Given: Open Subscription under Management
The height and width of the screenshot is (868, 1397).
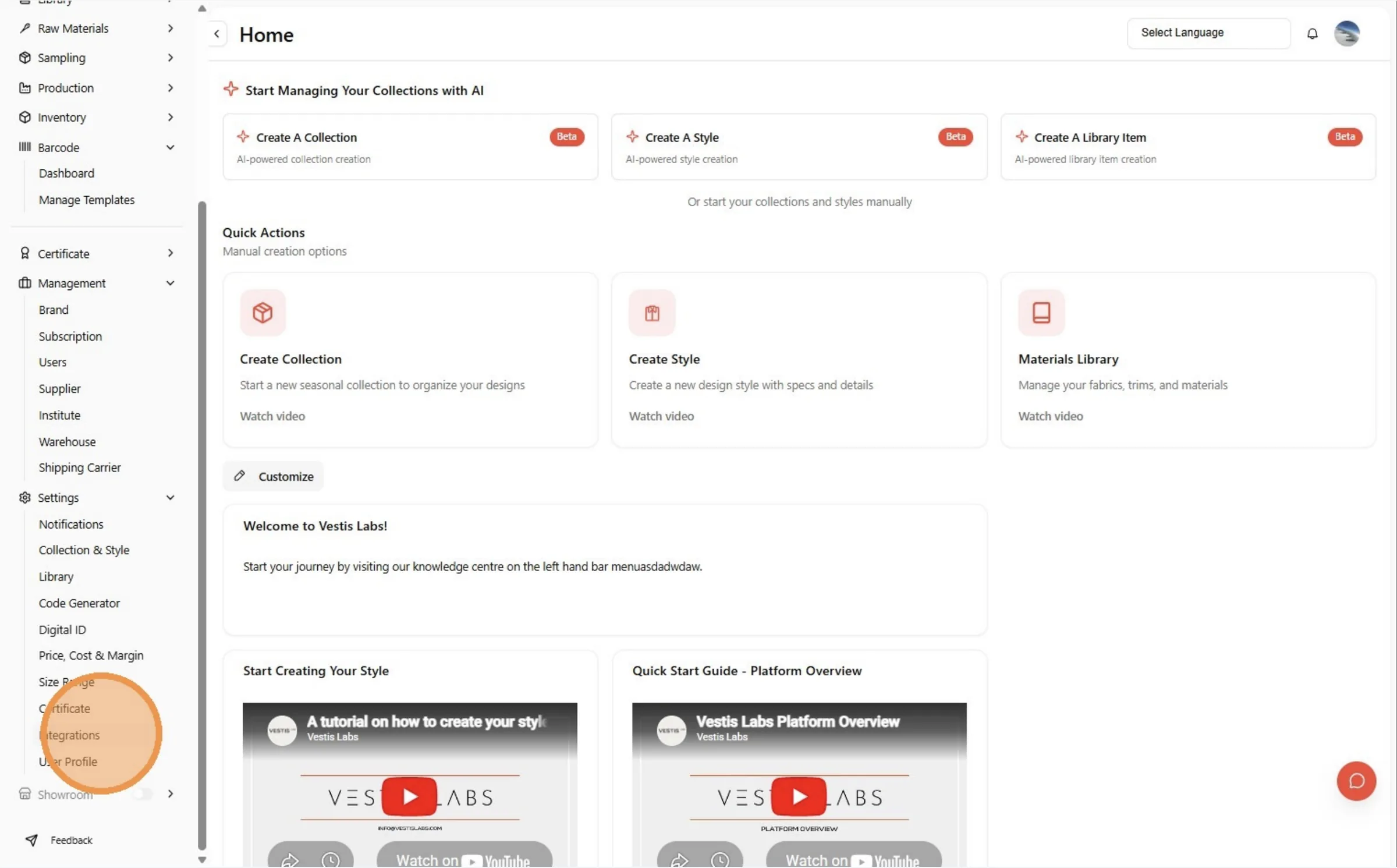Looking at the screenshot, I should pyautogui.click(x=70, y=336).
